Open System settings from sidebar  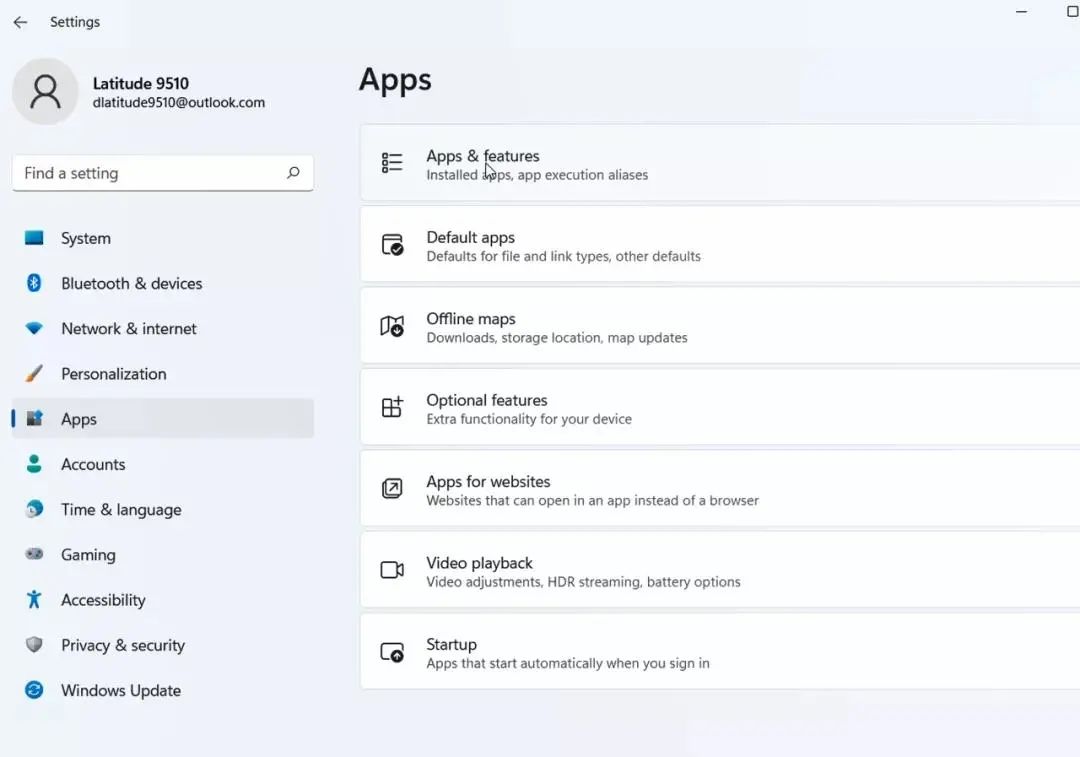coord(86,238)
